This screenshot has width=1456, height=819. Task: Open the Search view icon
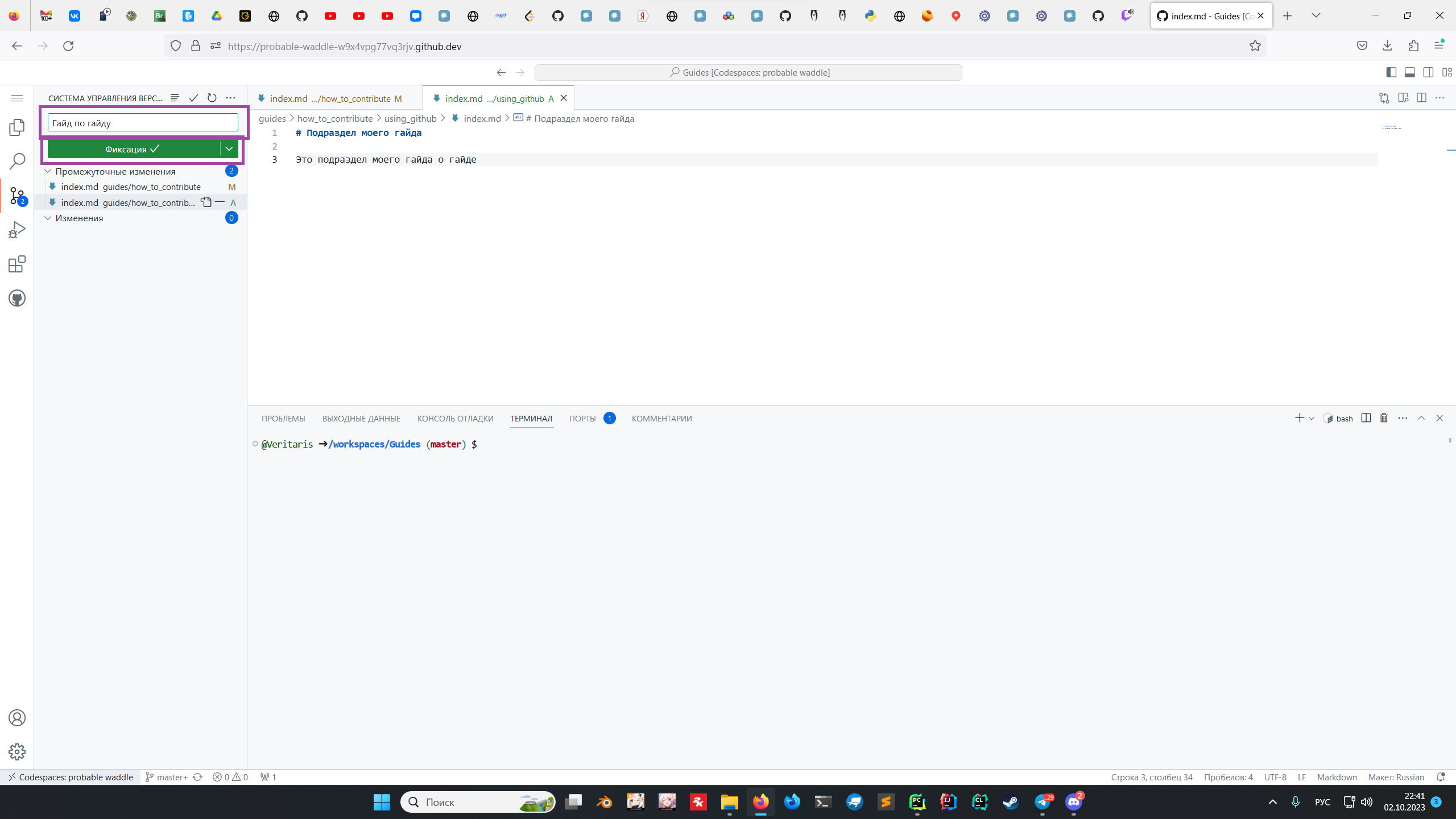pos(17,162)
